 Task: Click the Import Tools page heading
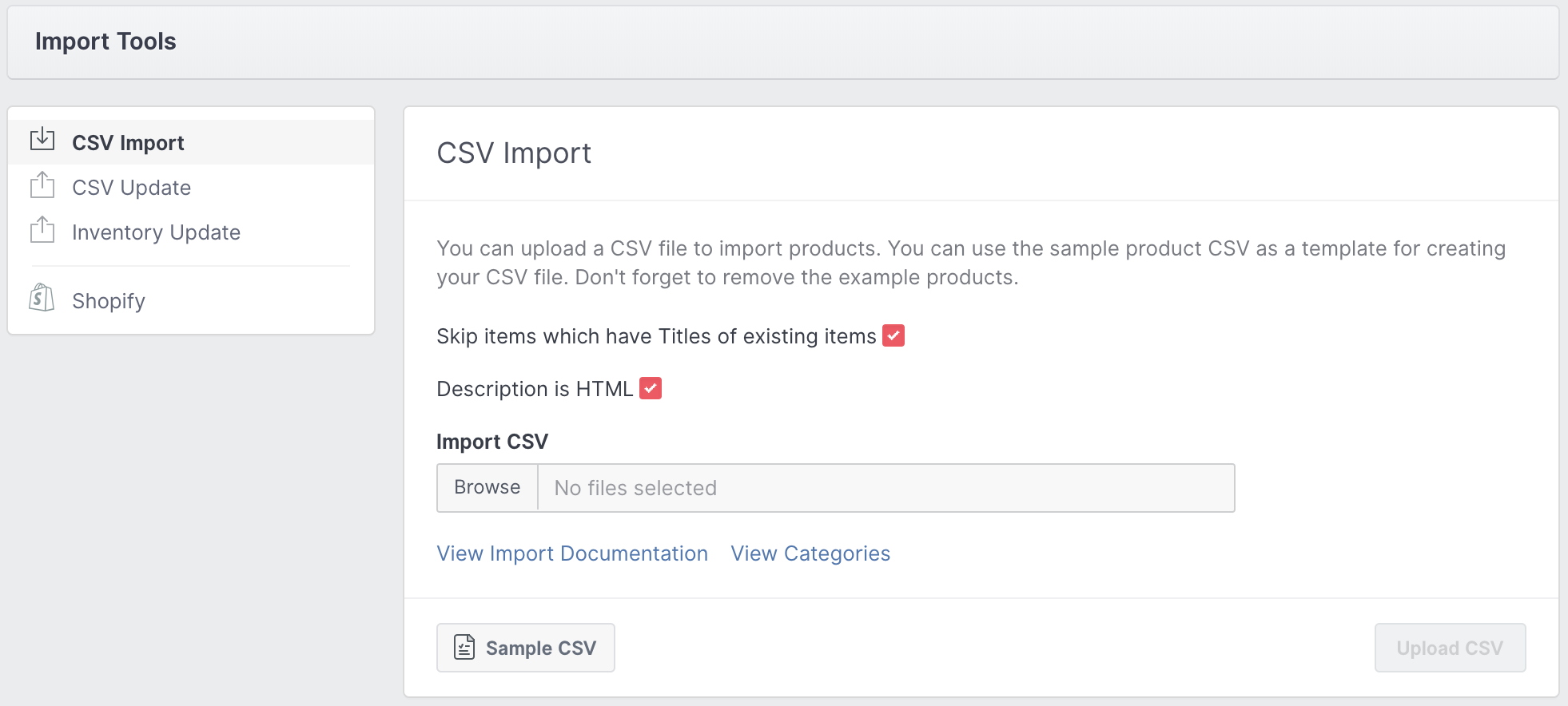pyautogui.click(x=105, y=42)
